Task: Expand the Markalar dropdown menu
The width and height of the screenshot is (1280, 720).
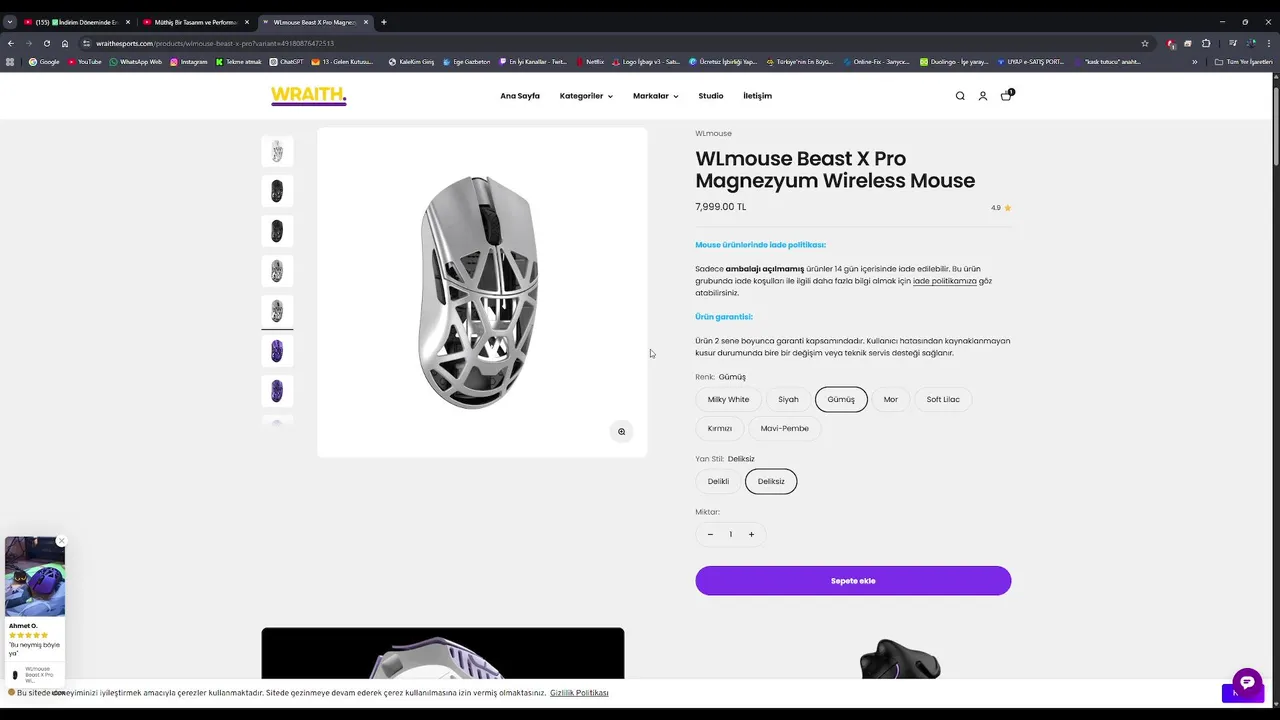Action: 655,96
